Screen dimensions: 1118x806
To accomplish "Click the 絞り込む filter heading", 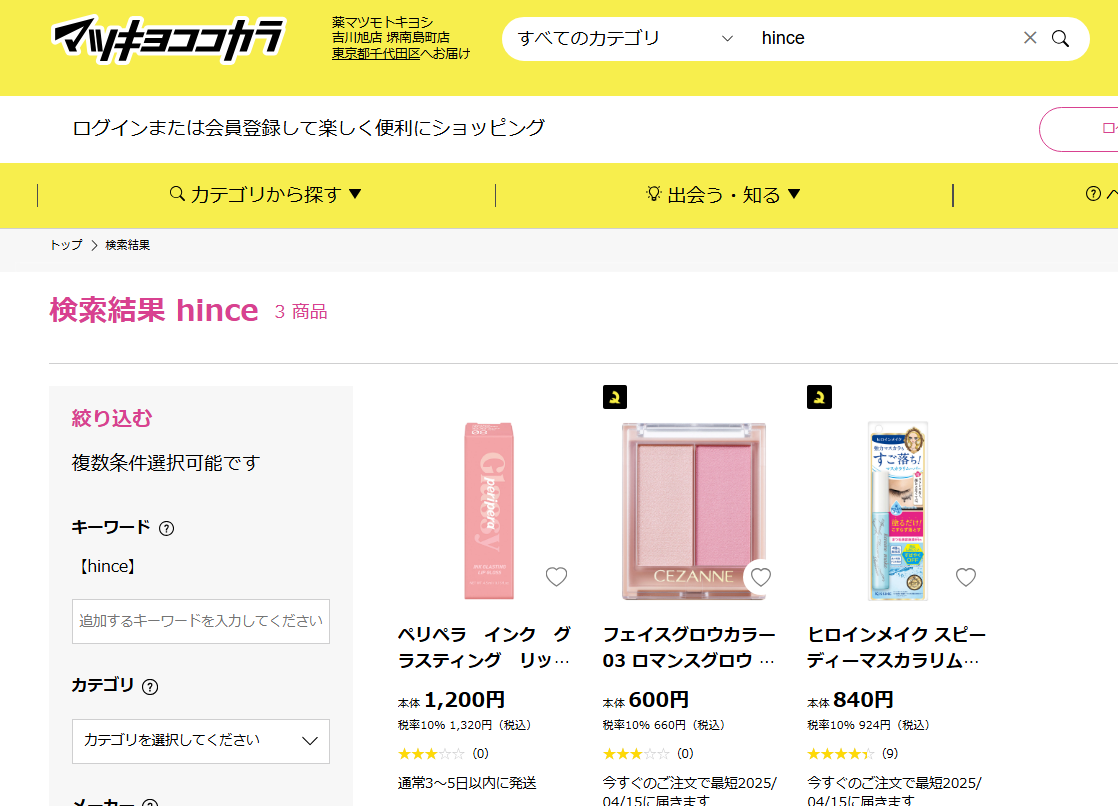I will coord(112,419).
